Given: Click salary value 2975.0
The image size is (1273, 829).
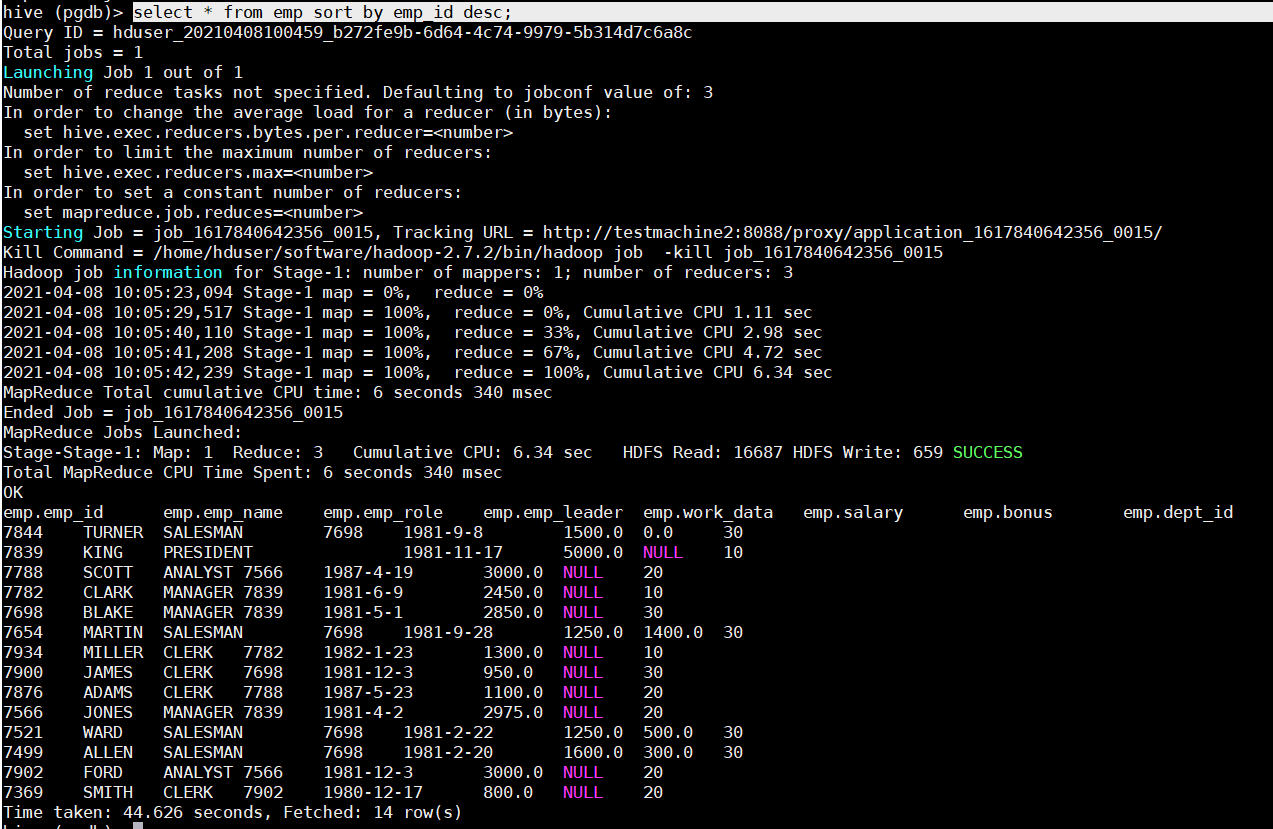Looking at the screenshot, I should (513, 712).
